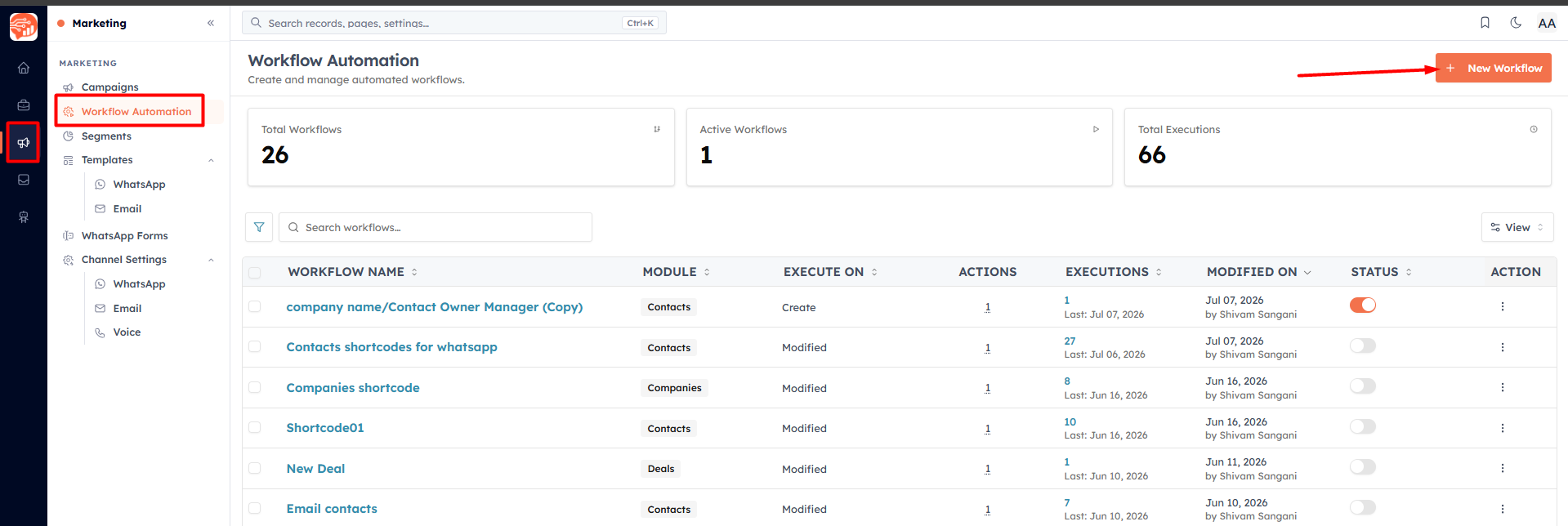The image size is (1568, 526).
Task: Focus the global search records field
Action: coord(454,23)
